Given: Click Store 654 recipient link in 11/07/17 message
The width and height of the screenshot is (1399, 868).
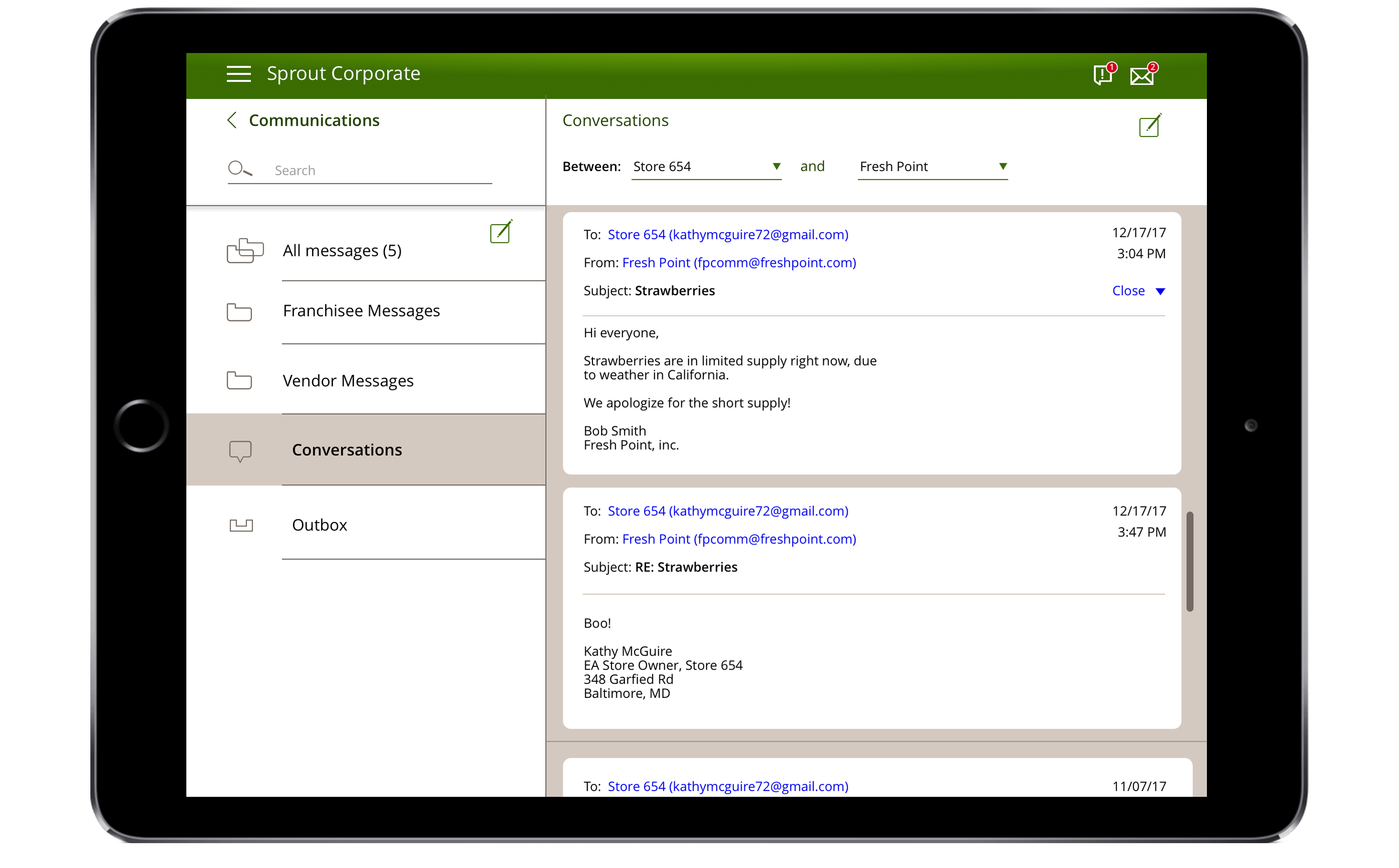Looking at the screenshot, I should pyautogui.click(x=728, y=786).
